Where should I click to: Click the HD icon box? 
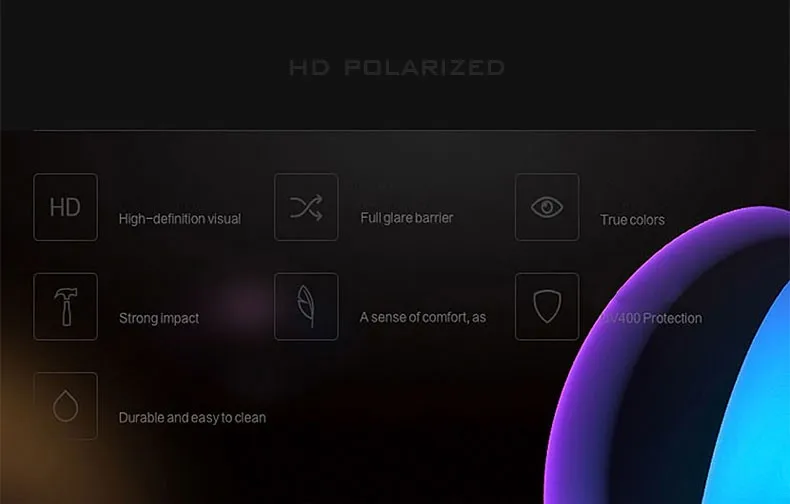(65, 207)
